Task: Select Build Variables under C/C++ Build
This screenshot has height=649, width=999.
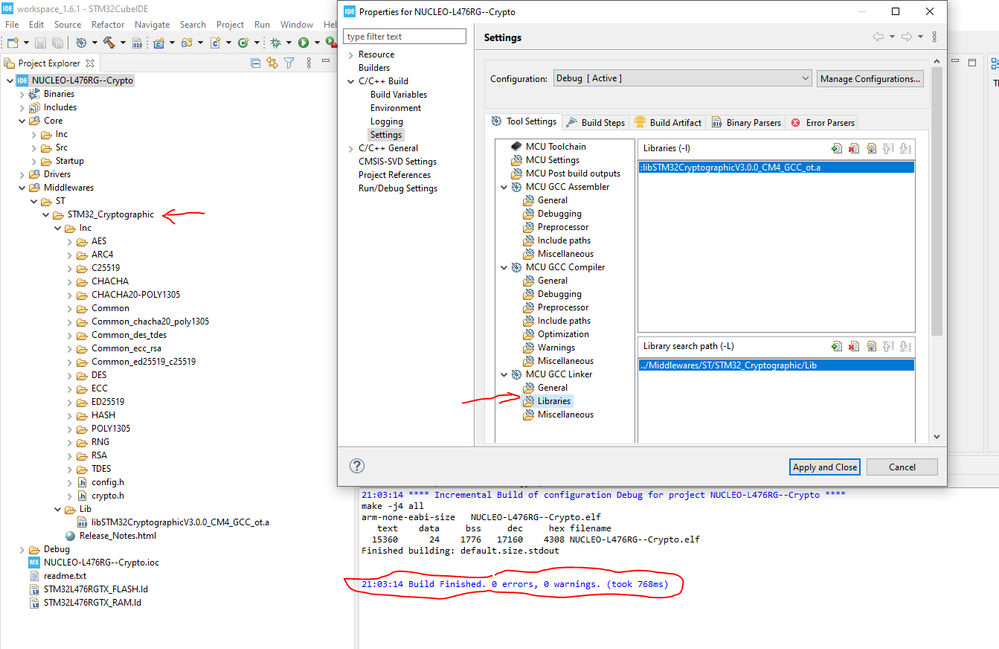Action: point(398,95)
